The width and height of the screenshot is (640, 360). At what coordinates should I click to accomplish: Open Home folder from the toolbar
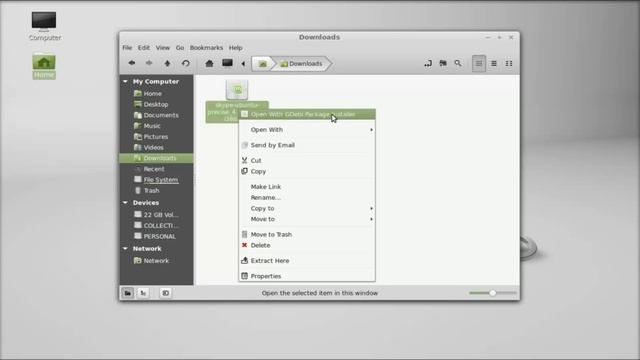[x=209, y=63]
